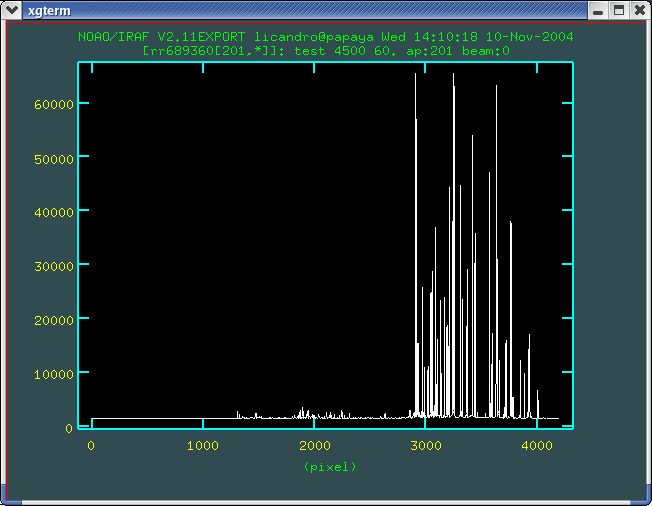Screen dimensions: 652x506
Task: Click the 4000 x-axis tick label
Action: [537, 446]
